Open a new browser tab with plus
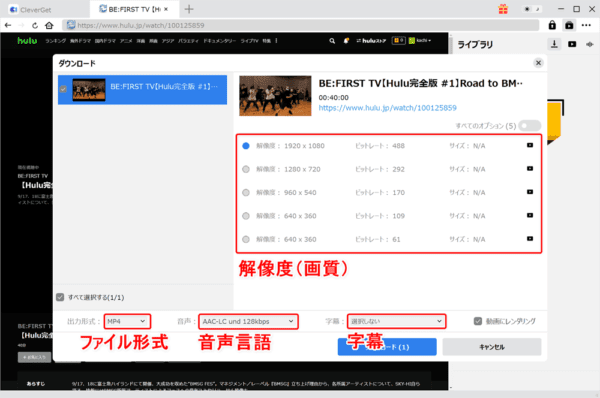This screenshot has height=398, width=600. coord(189,9)
